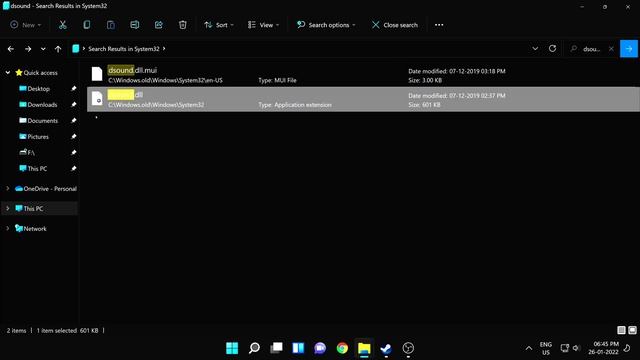Click the Delete trash can icon
This screenshot has width=640, height=360.
click(x=183, y=25)
